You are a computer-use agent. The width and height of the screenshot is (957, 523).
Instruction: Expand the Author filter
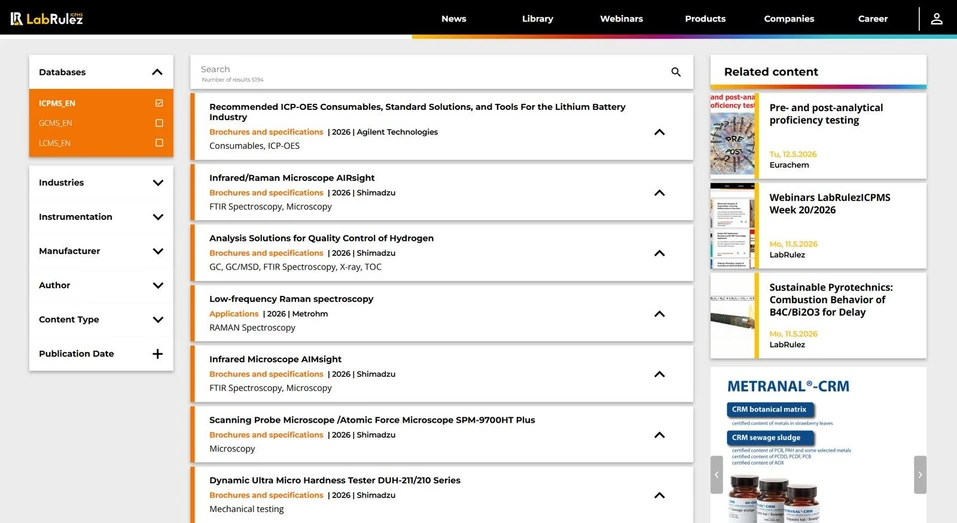pos(157,285)
